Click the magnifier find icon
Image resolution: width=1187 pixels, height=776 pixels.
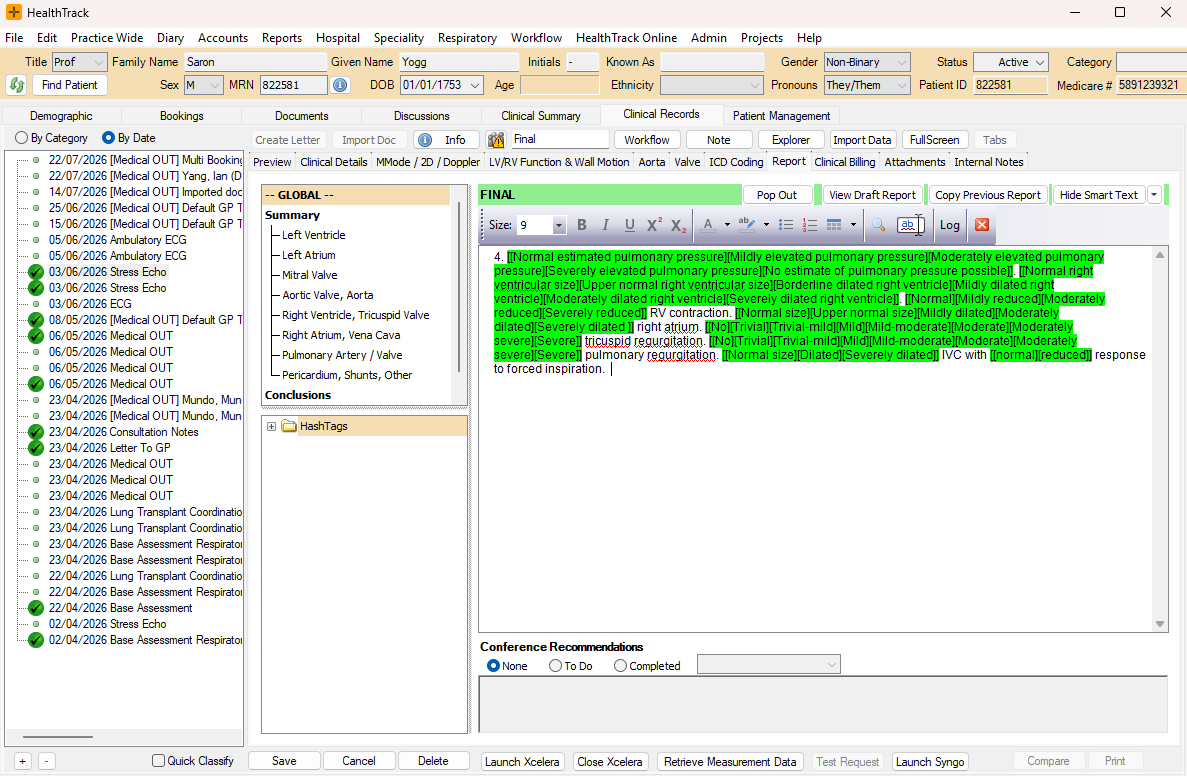[878, 225]
